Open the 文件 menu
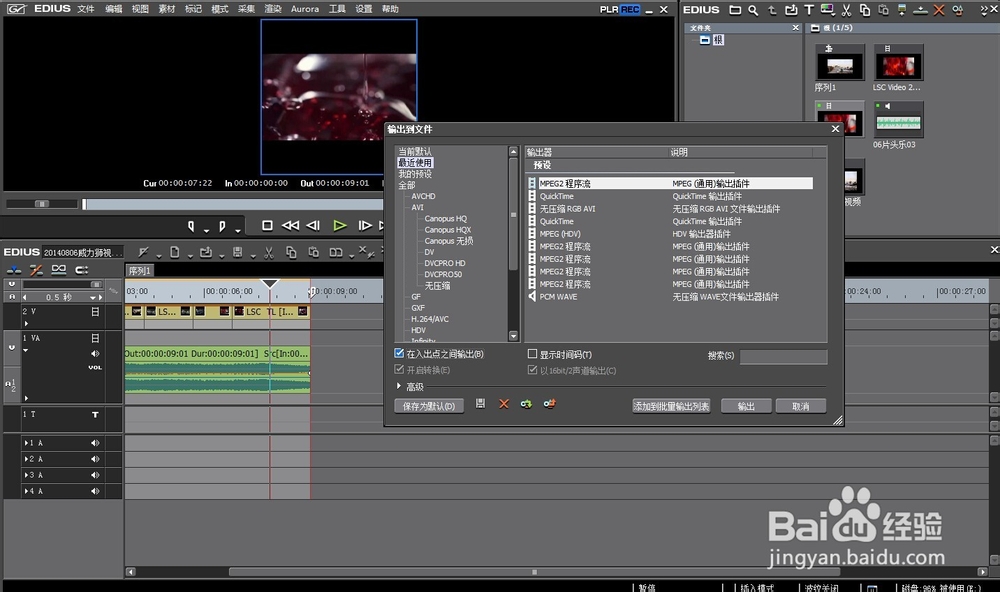 pos(85,9)
